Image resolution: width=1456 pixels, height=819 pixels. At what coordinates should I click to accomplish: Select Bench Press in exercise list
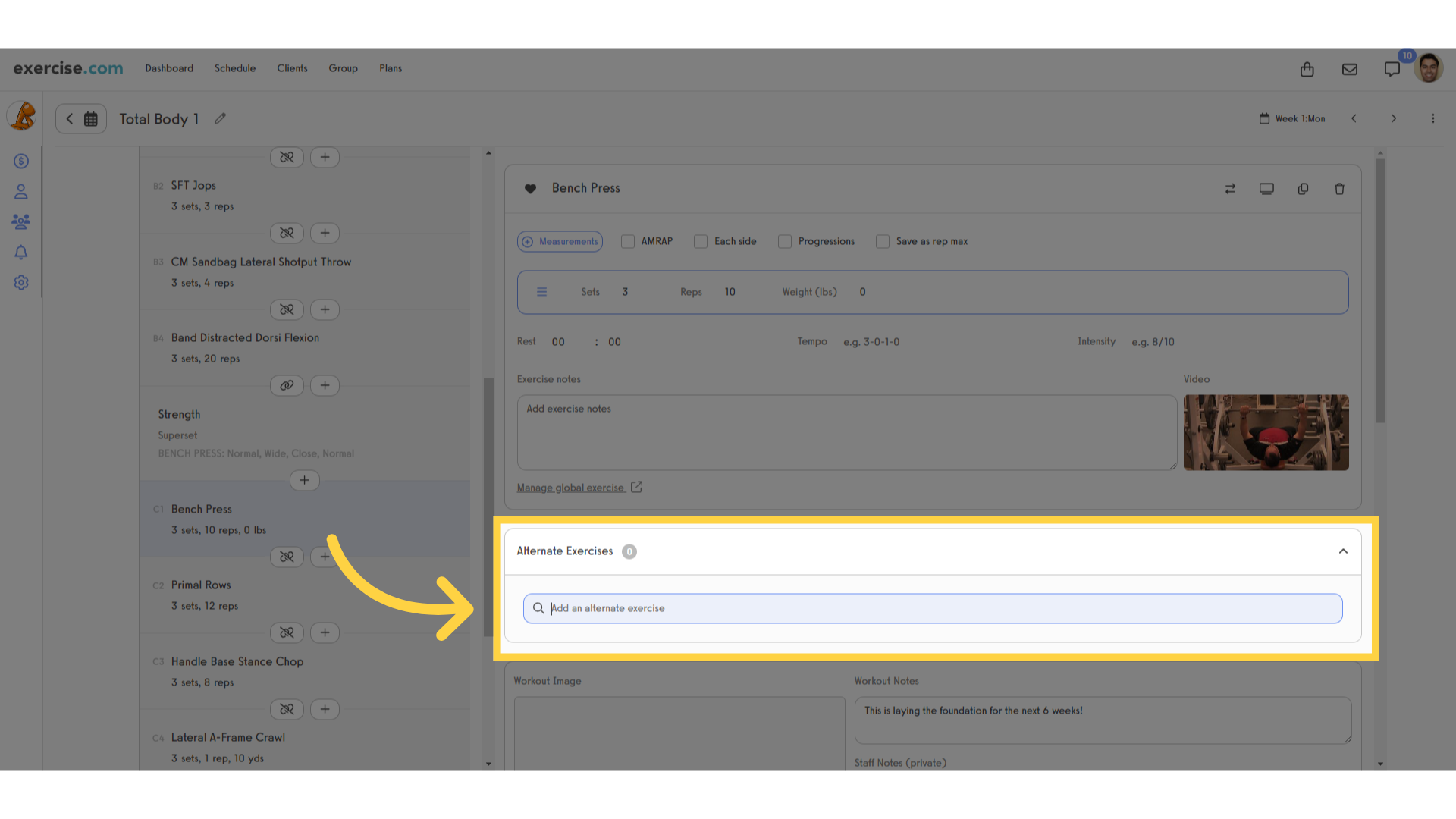[305, 519]
